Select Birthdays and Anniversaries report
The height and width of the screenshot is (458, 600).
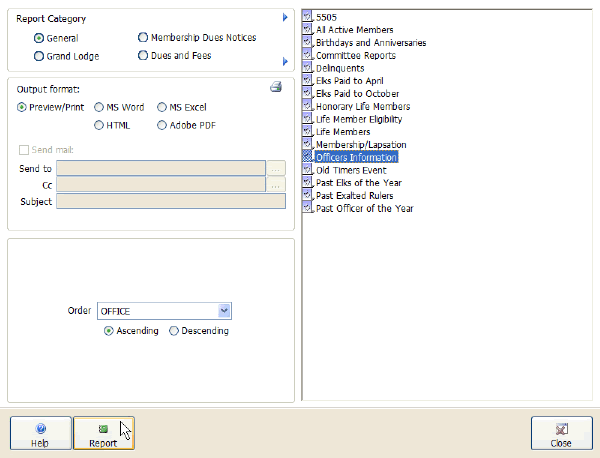(370, 43)
